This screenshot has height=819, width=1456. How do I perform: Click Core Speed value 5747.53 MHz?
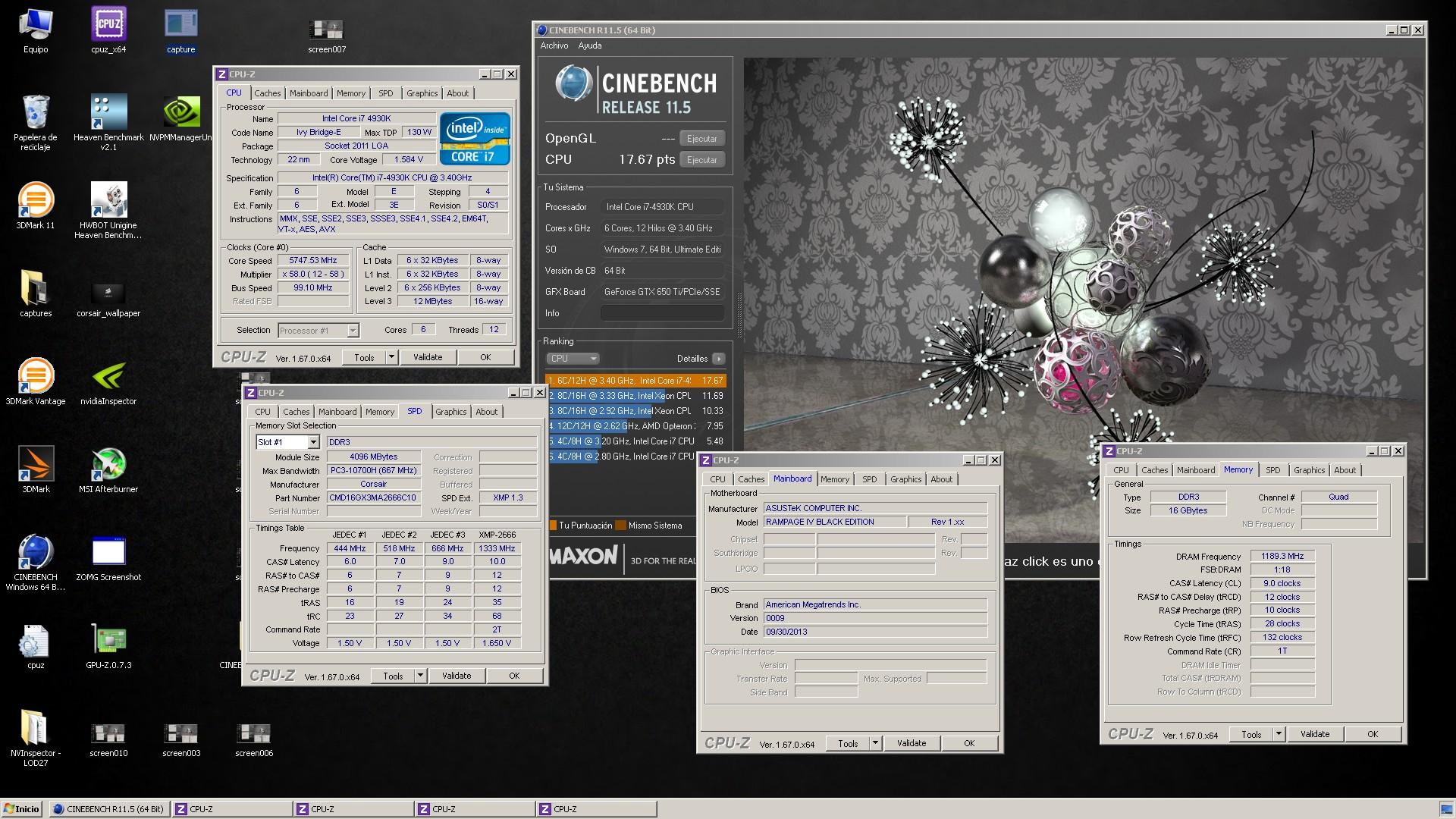click(x=314, y=261)
